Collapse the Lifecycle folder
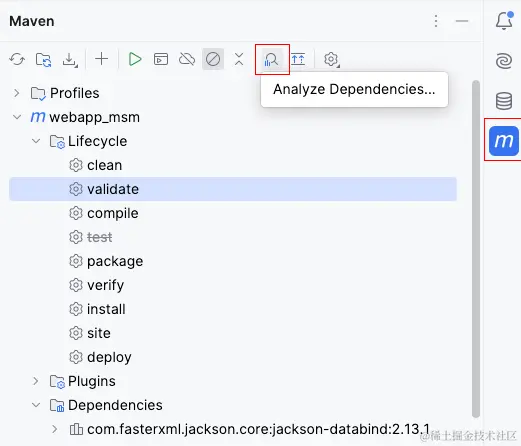The image size is (521, 446). click(x=36, y=141)
